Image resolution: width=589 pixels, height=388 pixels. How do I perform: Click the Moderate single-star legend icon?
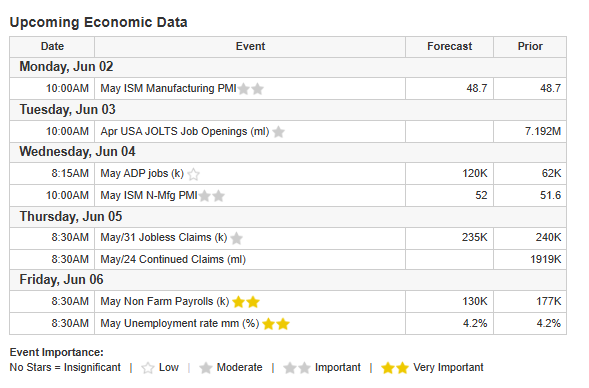(205, 368)
